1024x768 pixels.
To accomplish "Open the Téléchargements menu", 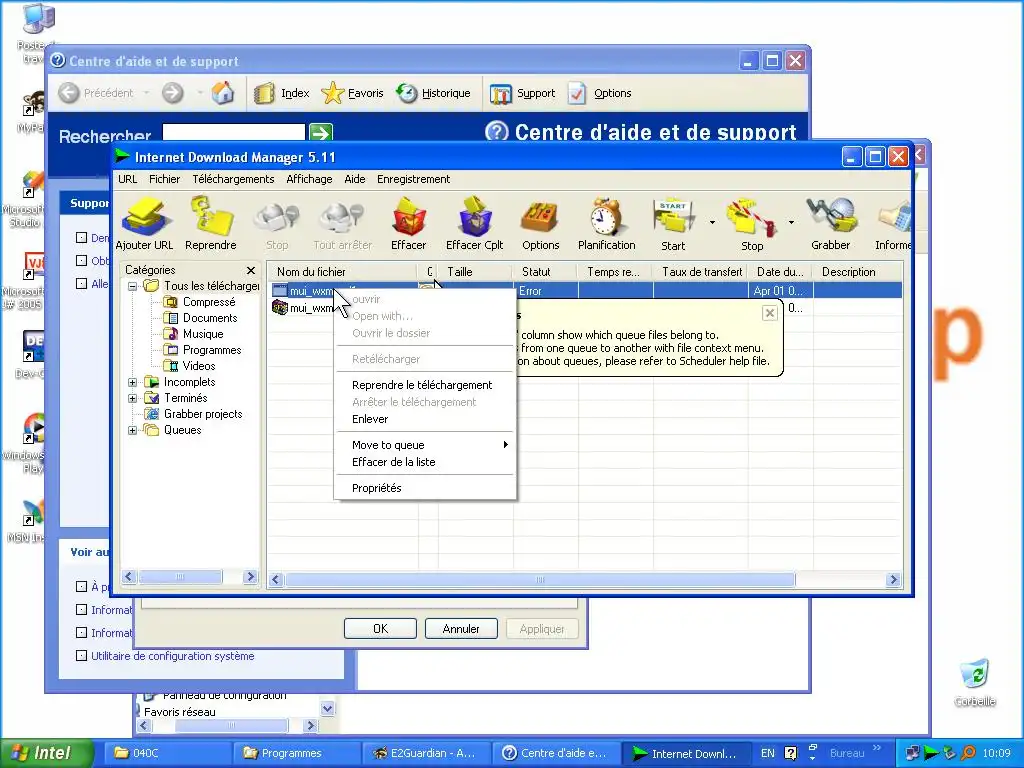I will (233, 179).
